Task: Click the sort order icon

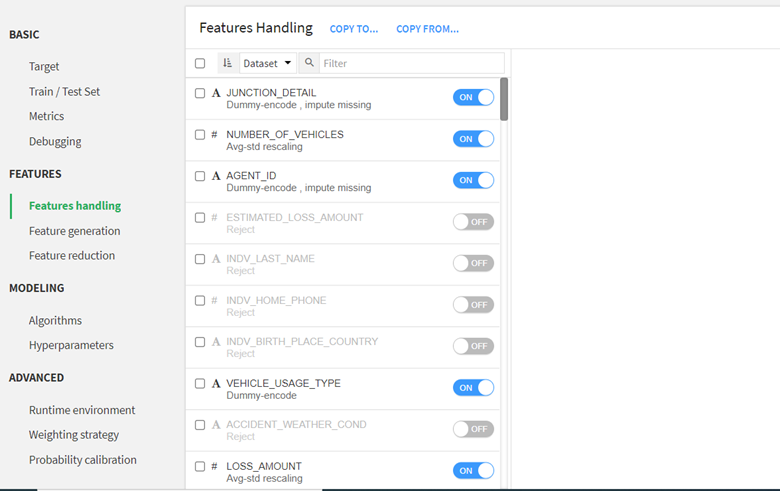Action: [227, 63]
